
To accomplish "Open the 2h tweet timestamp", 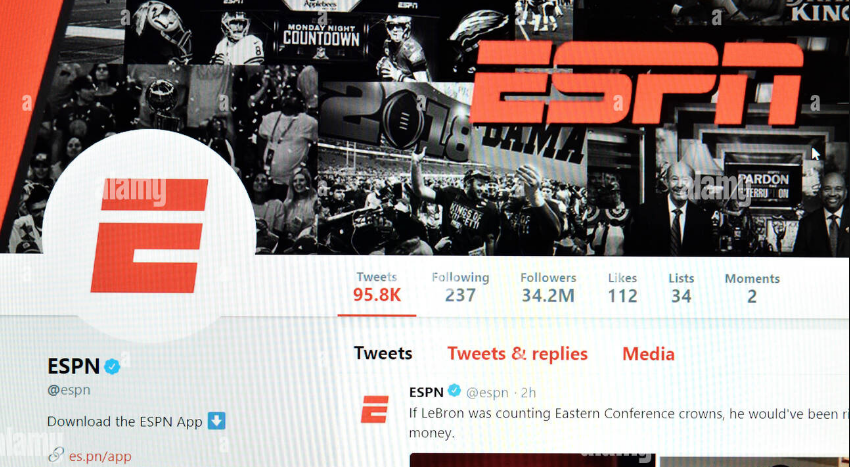I will [528, 392].
